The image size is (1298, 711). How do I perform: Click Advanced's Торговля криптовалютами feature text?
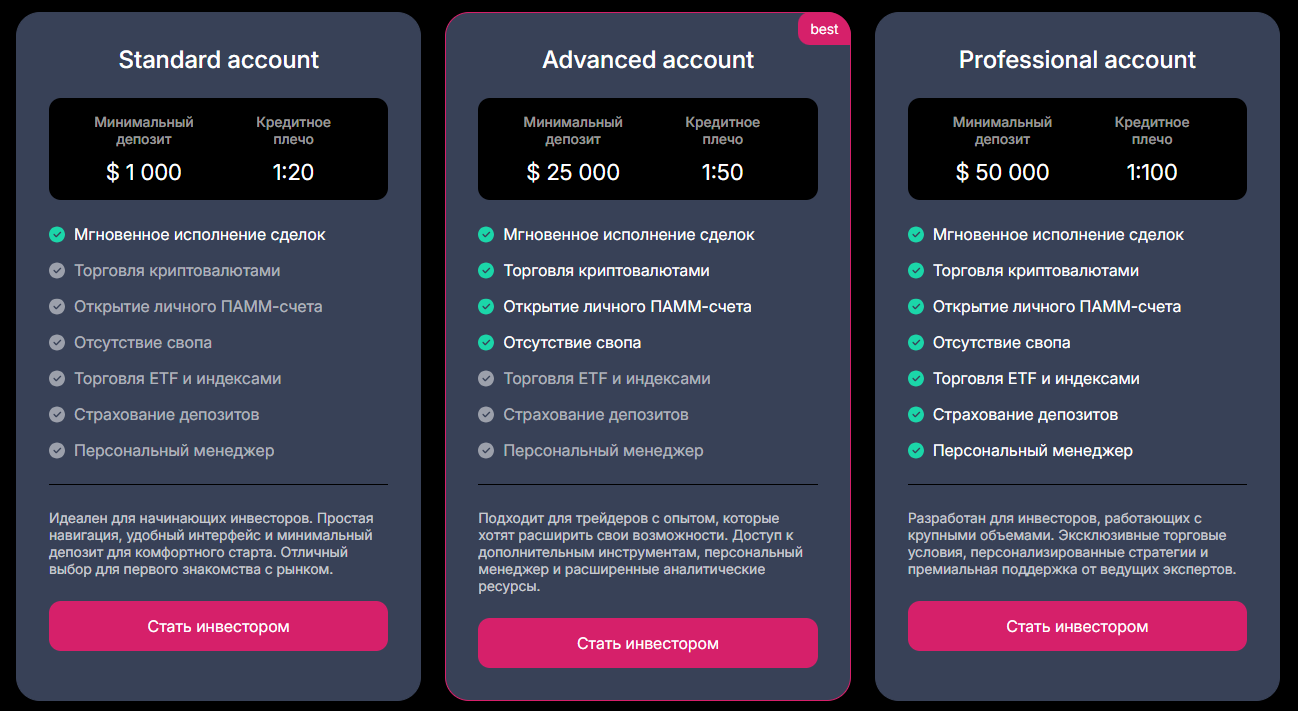click(x=607, y=271)
